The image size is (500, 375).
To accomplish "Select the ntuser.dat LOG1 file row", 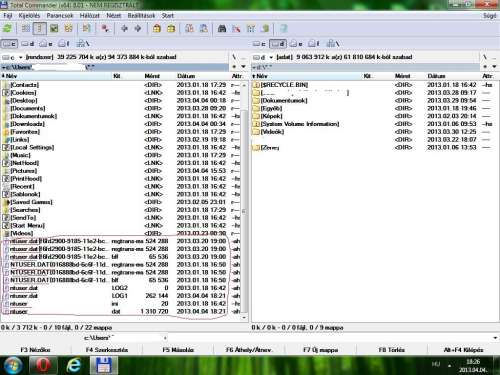I will coord(120,296).
